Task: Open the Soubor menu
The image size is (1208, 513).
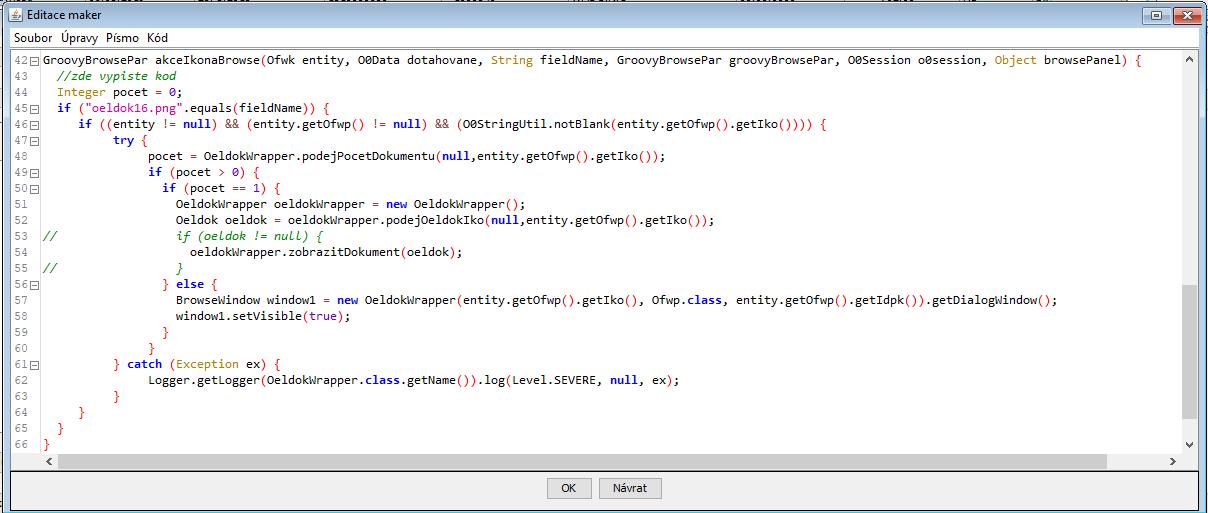Action: point(33,38)
